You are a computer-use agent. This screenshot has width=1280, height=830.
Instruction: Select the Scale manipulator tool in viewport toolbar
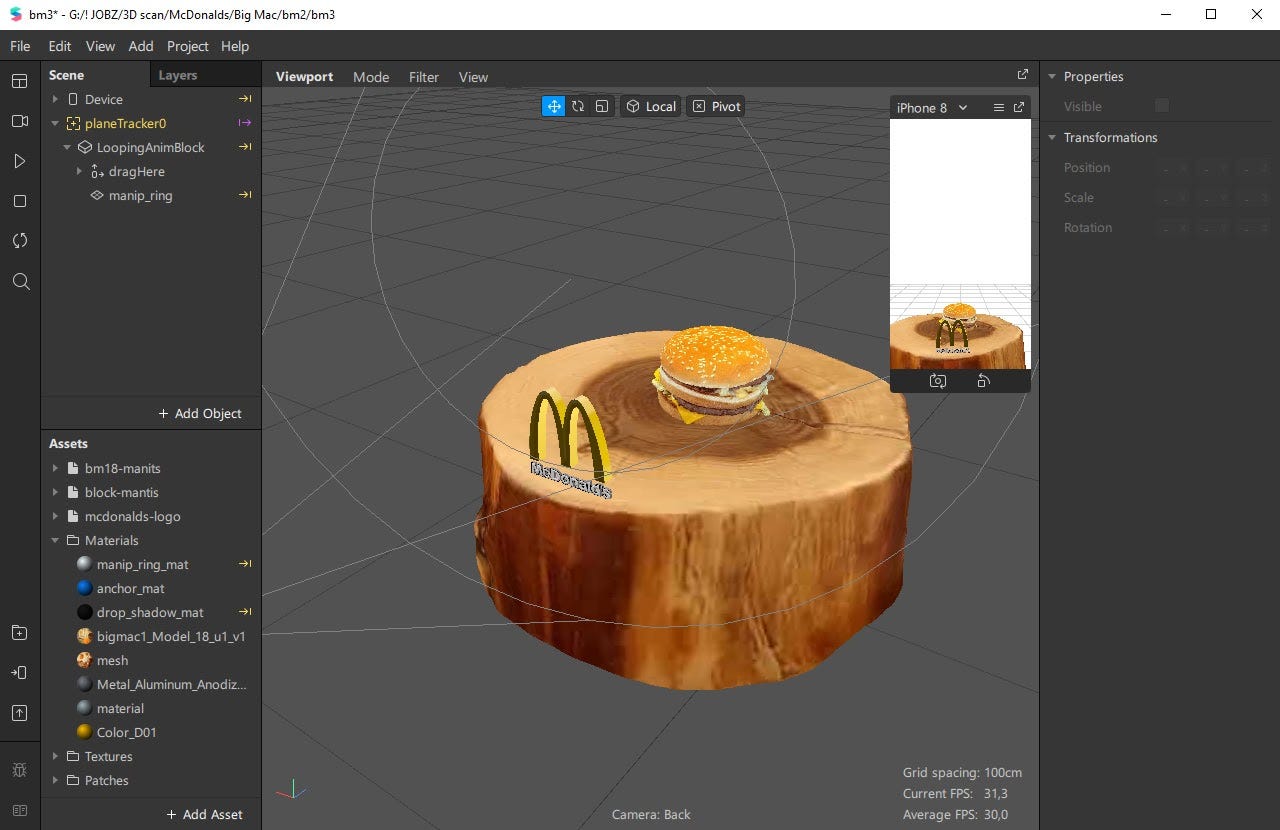(602, 106)
